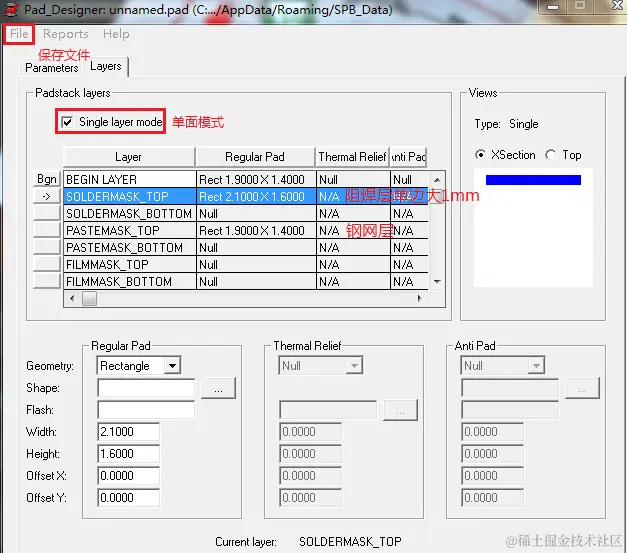Minimize the Pad Designer window

[x=553, y=7]
